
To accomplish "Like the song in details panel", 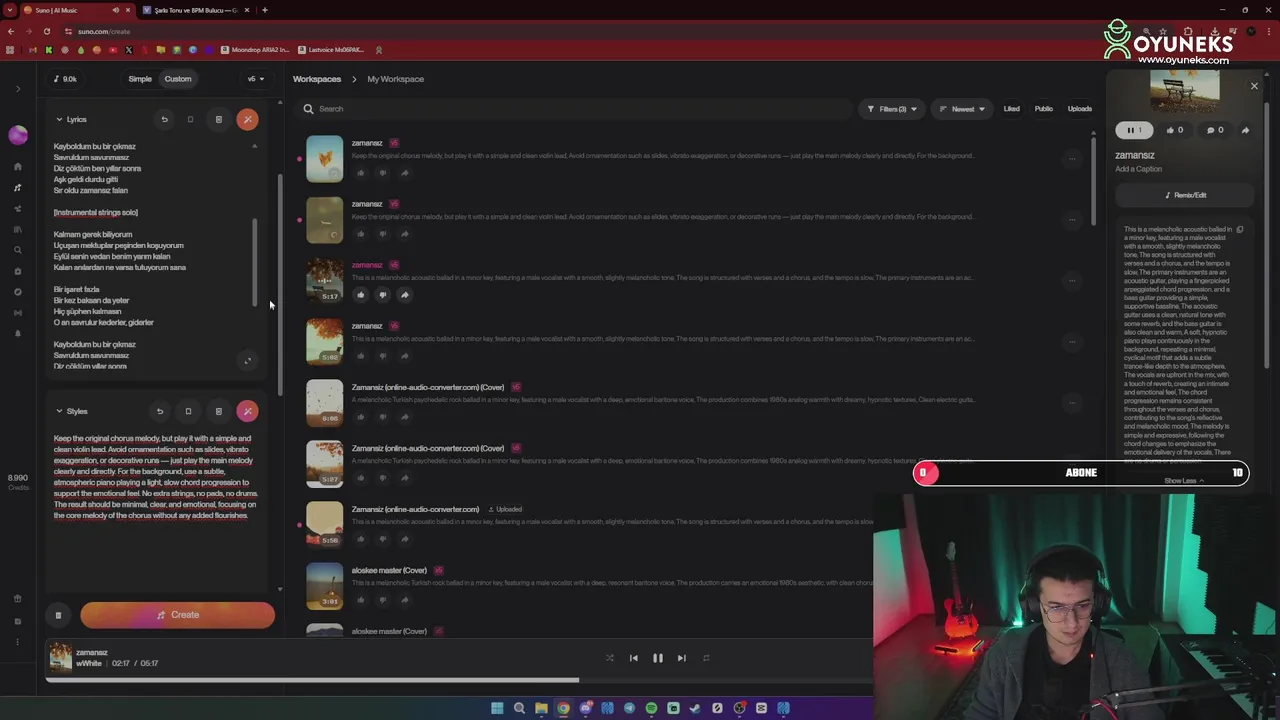I will tap(1175, 130).
